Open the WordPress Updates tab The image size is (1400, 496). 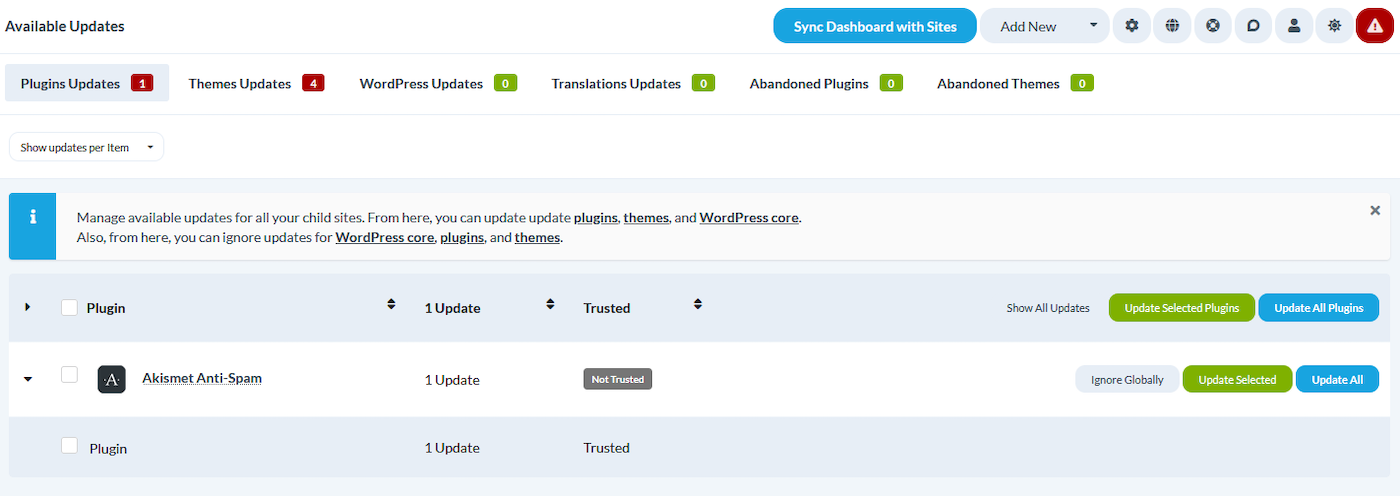pyautogui.click(x=437, y=83)
